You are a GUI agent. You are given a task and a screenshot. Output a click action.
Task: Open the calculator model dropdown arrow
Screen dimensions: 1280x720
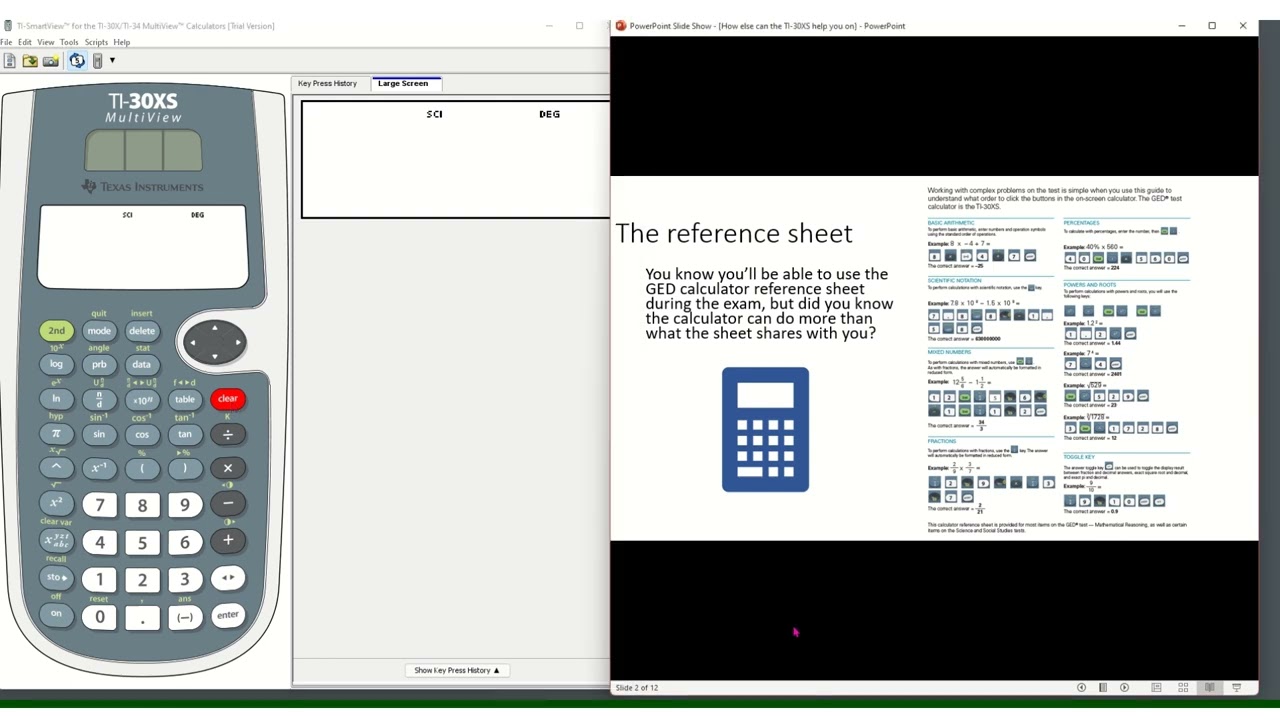[112, 61]
